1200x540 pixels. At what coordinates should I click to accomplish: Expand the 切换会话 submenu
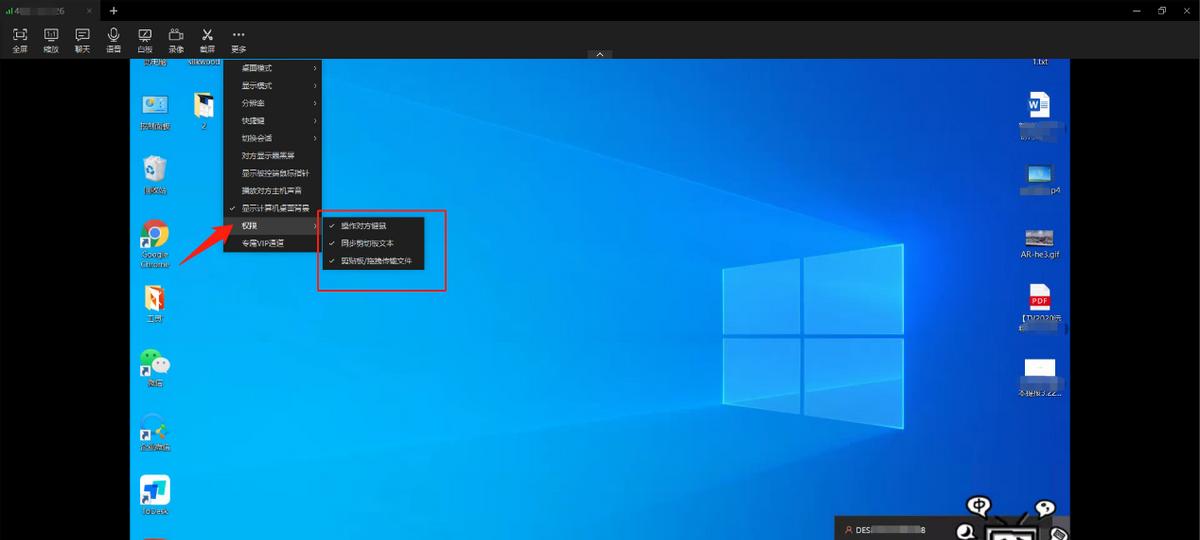[272, 138]
